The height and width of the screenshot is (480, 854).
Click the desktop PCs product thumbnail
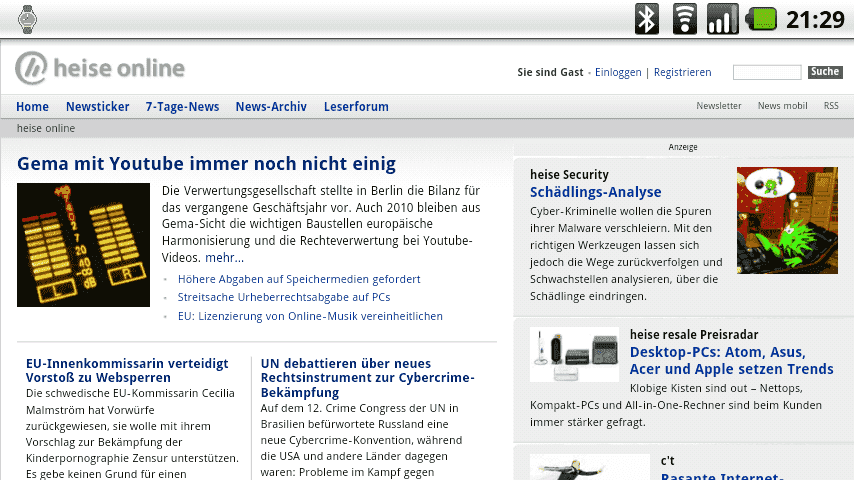575,354
